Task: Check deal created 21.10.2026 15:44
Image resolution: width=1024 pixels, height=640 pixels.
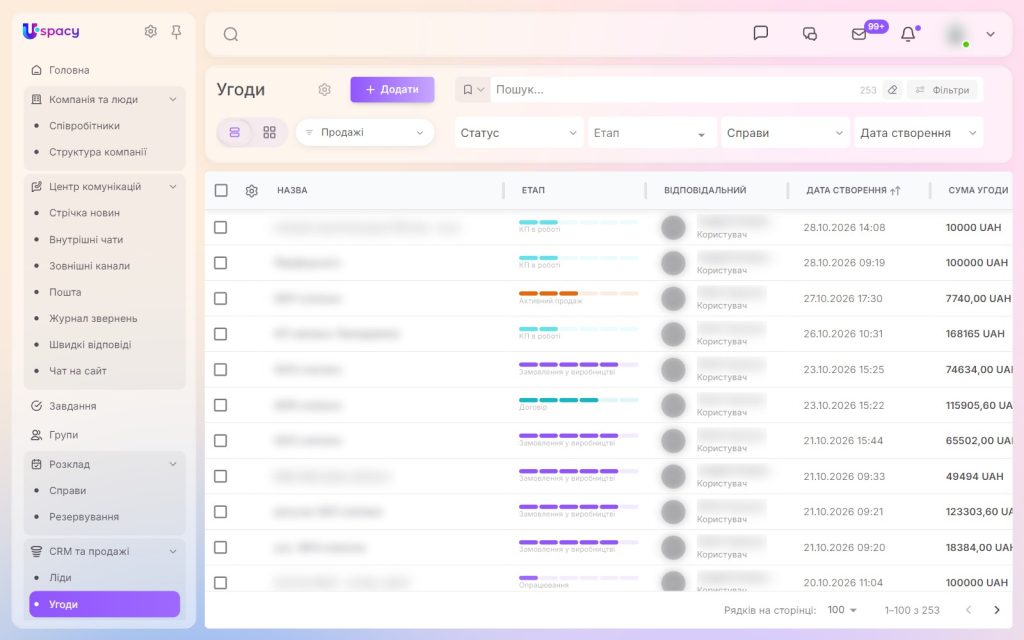Action: (221, 441)
